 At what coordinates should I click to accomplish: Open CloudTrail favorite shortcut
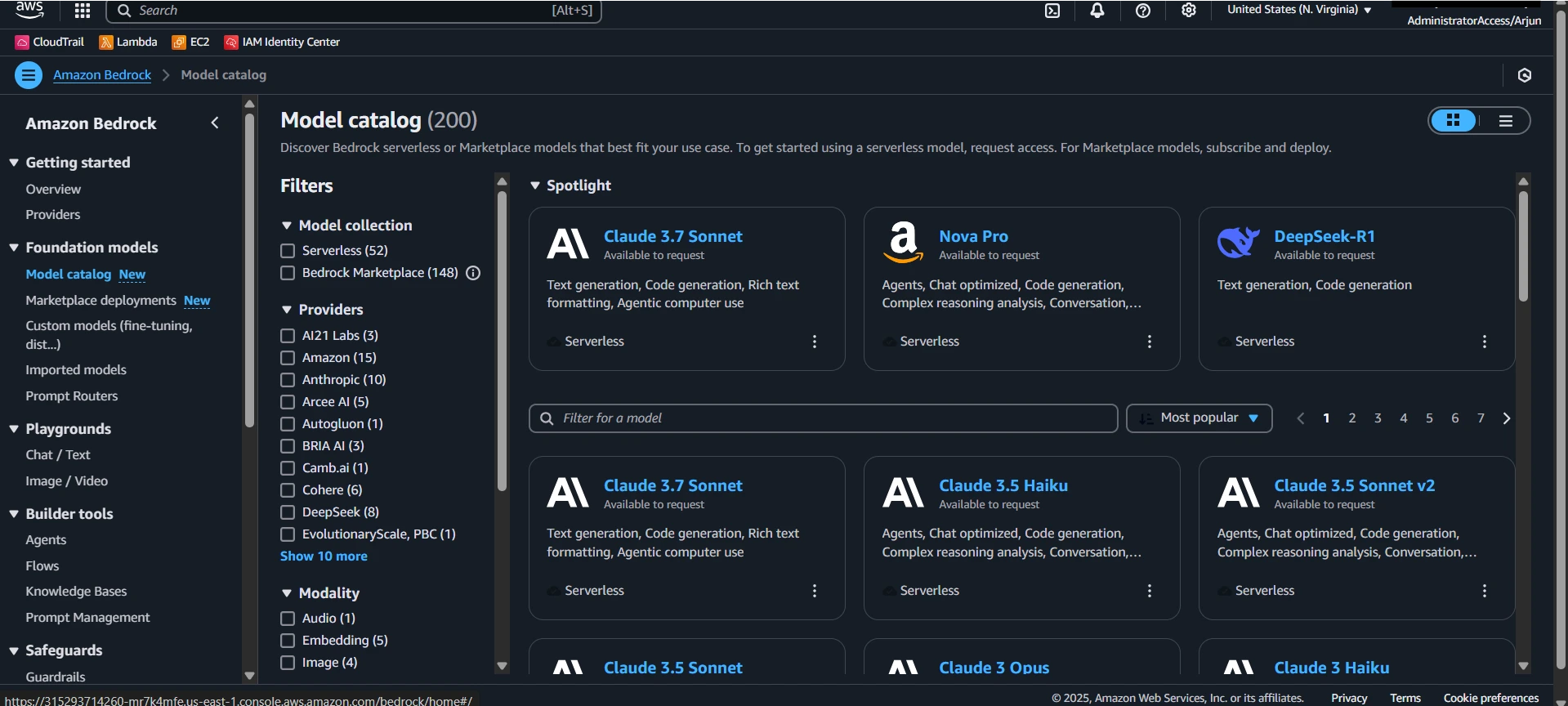pyautogui.click(x=50, y=42)
